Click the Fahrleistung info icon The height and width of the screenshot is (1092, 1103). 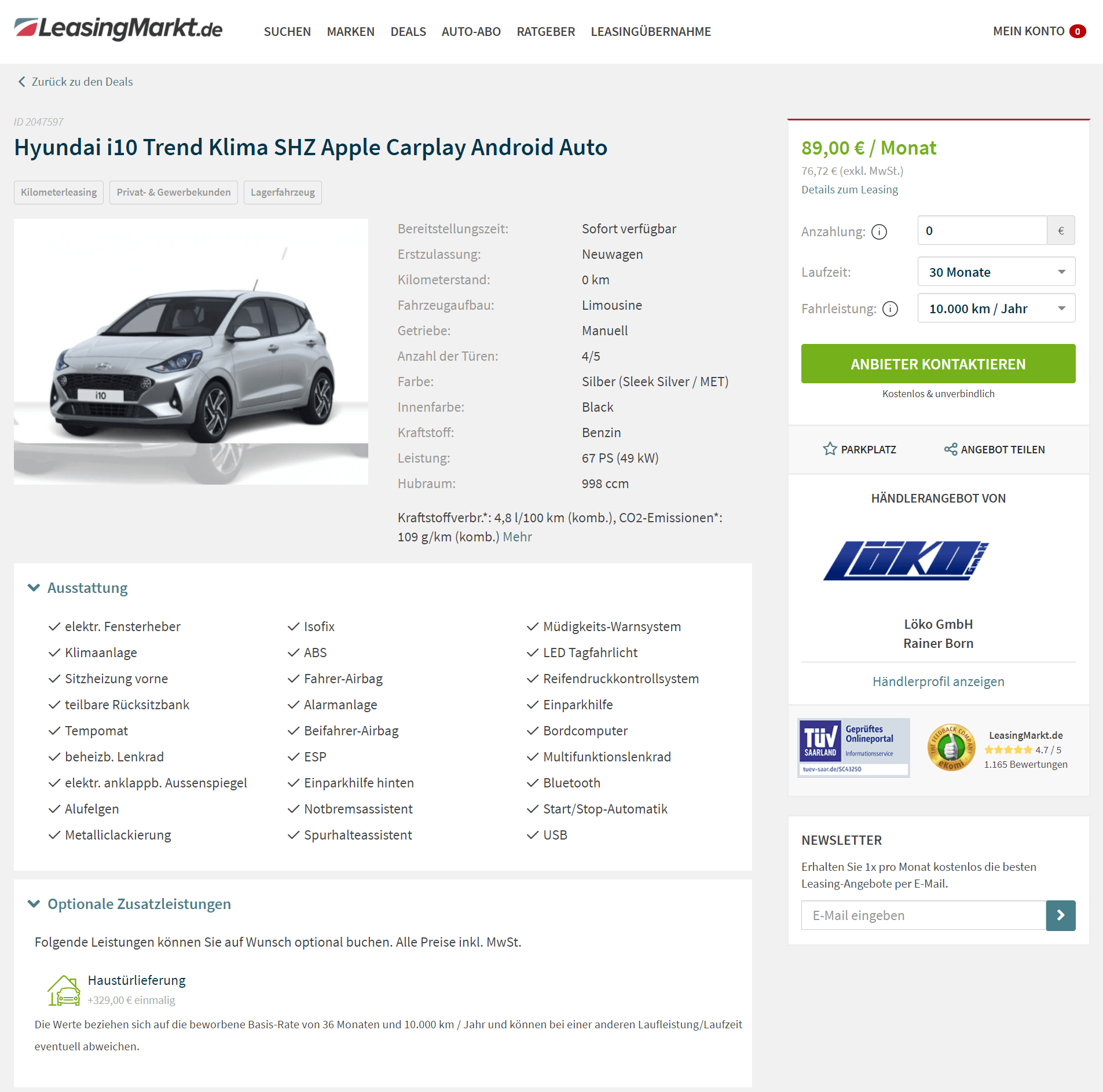(890, 309)
